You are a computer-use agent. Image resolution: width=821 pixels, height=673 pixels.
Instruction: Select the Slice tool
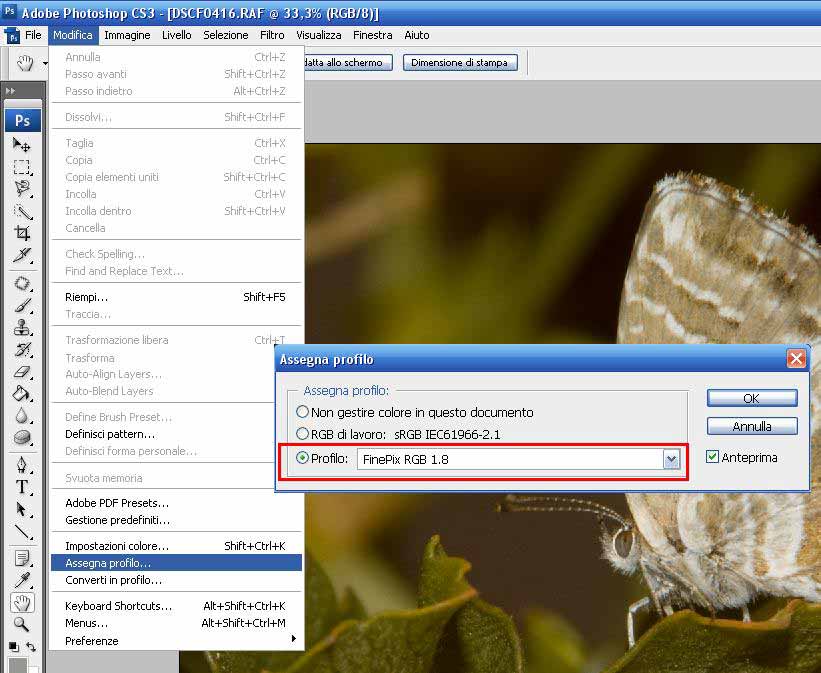(x=22, y=255)
